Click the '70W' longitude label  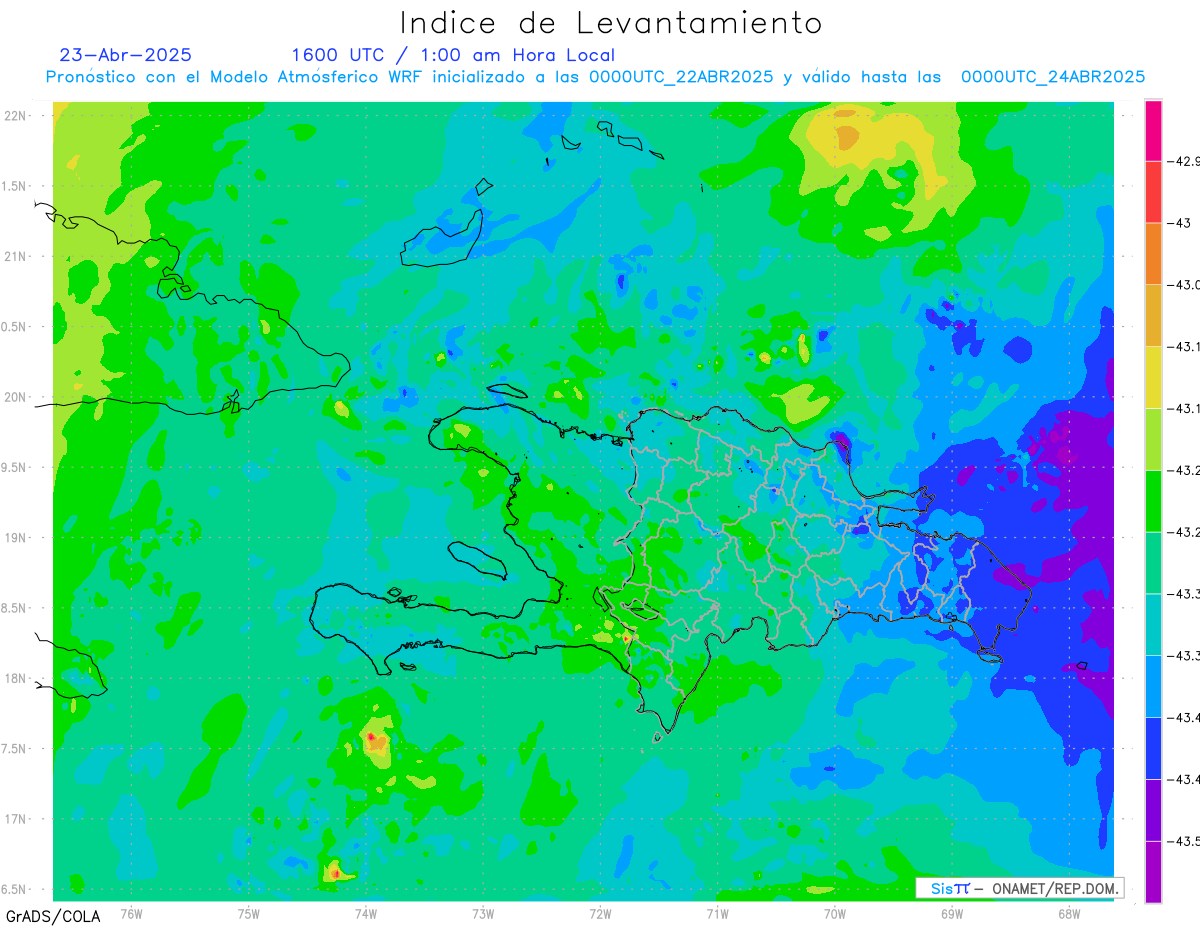click(x=835, y=913)
